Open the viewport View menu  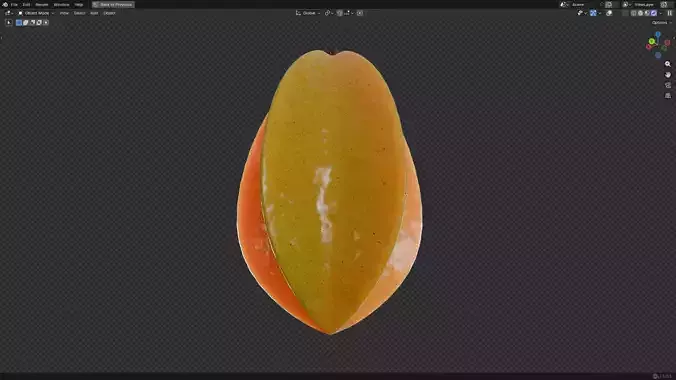pos(64,13)
